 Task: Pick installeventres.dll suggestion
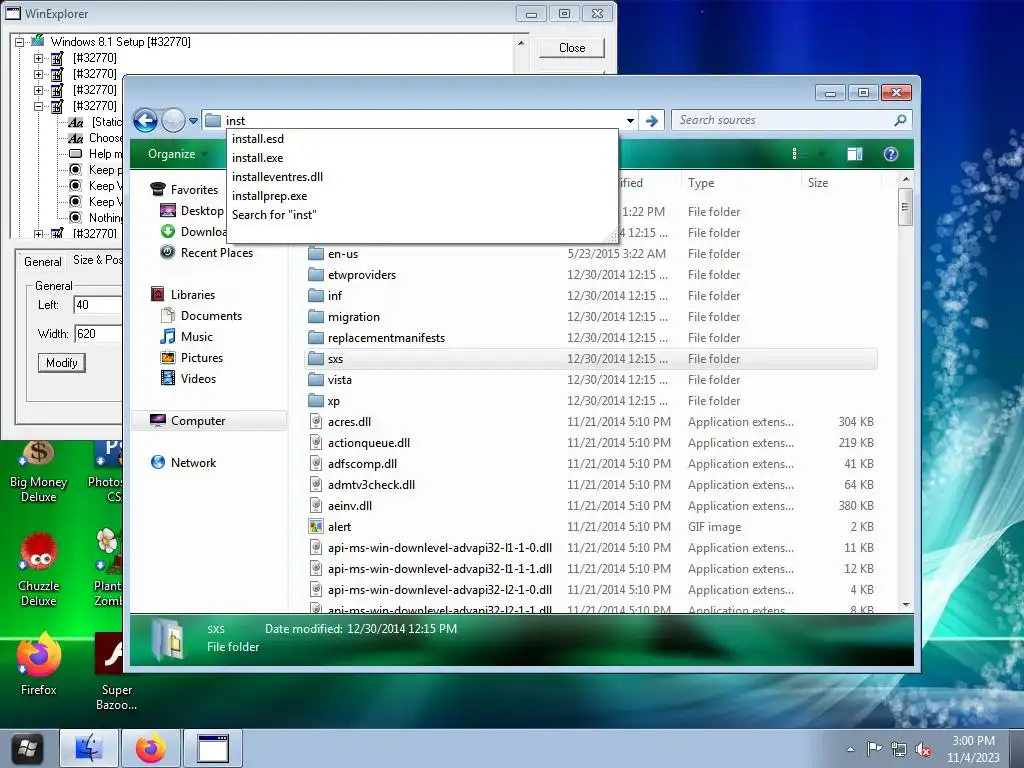277,176
